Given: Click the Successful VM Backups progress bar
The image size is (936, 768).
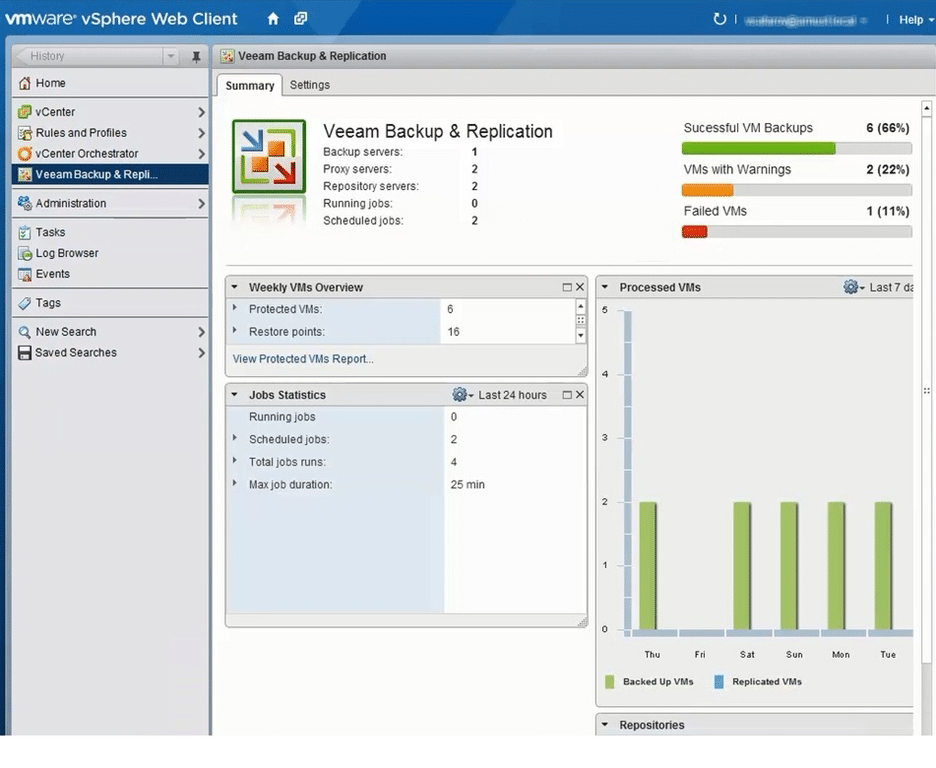Looking at the screenshot, I should 796,148.
